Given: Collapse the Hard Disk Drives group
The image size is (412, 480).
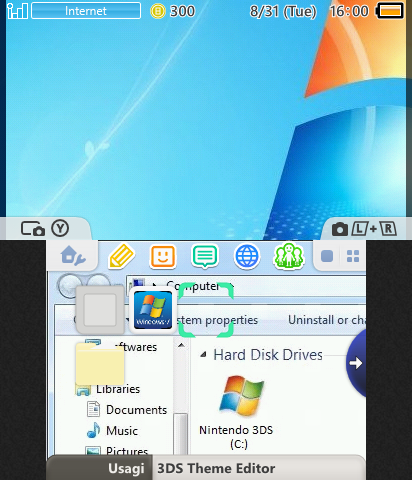Looking at the screenshot, I should (x=203, y=355).
